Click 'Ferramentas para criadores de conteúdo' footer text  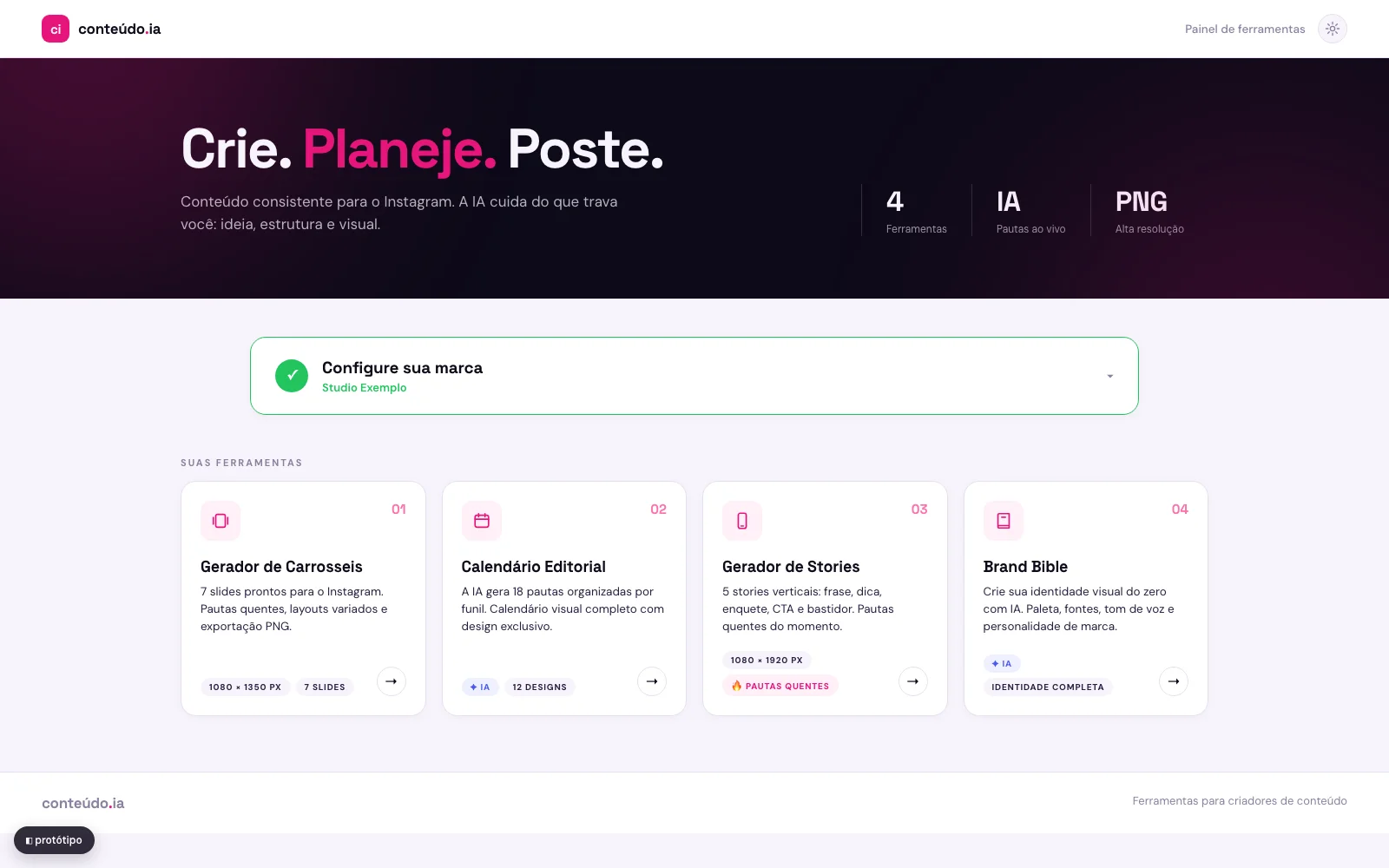[x=1240, y=801]
